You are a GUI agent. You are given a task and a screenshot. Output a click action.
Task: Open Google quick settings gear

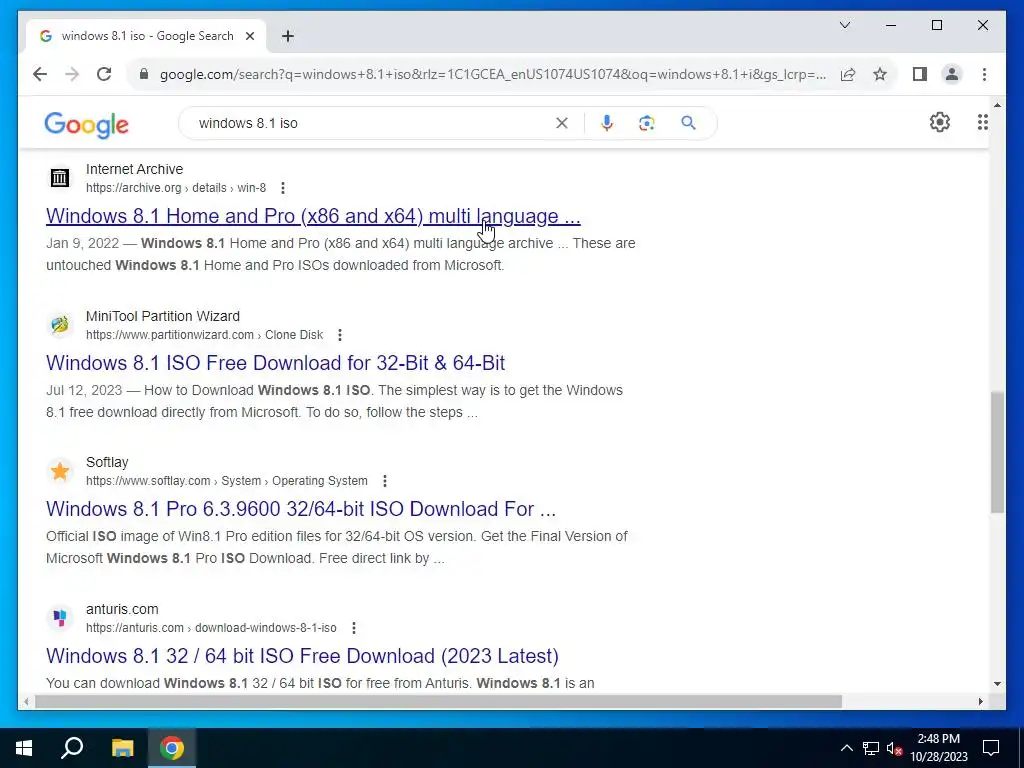[x=940, y=122]
